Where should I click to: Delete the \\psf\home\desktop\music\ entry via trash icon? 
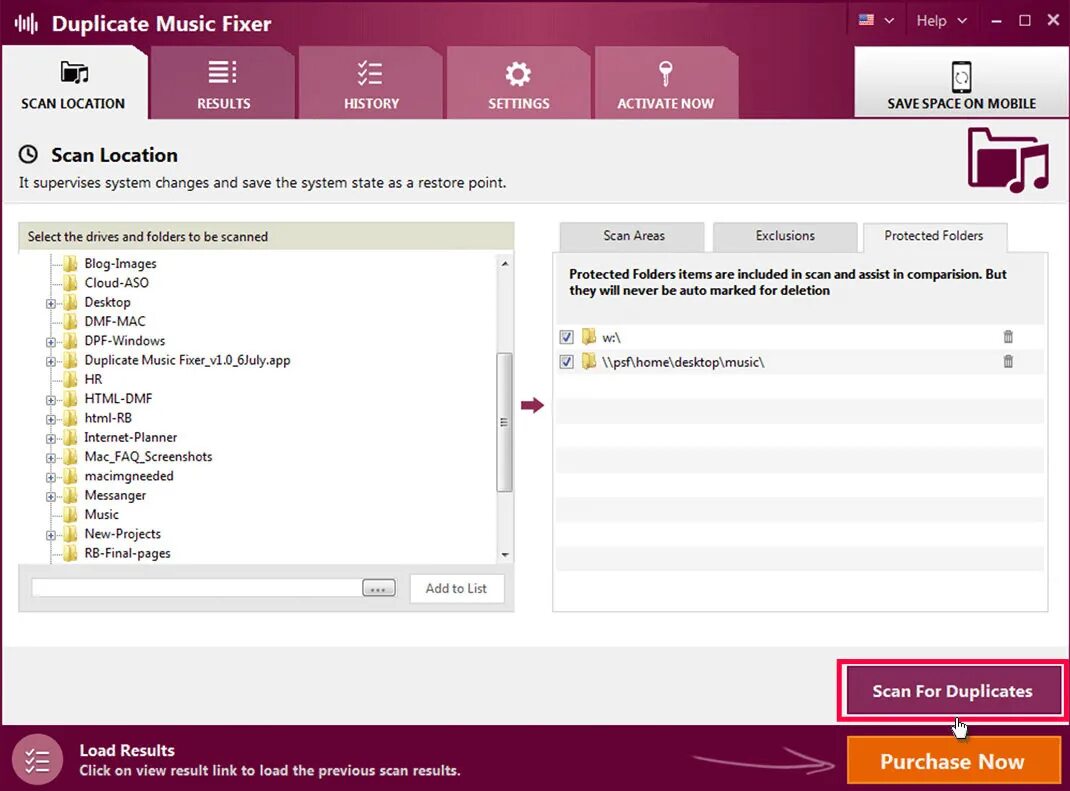click(1008, 361)
